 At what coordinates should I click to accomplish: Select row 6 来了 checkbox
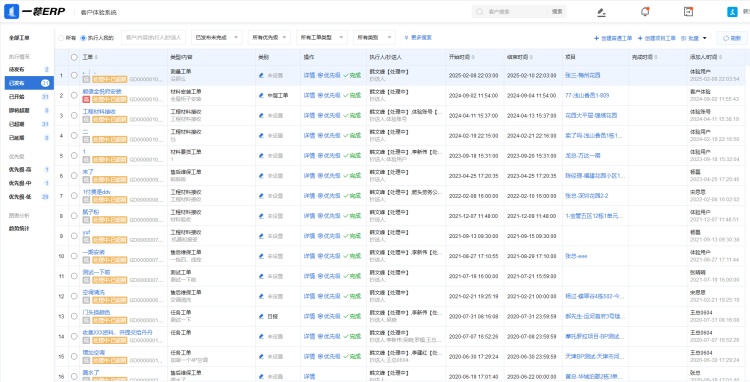[x=74, y=176]
